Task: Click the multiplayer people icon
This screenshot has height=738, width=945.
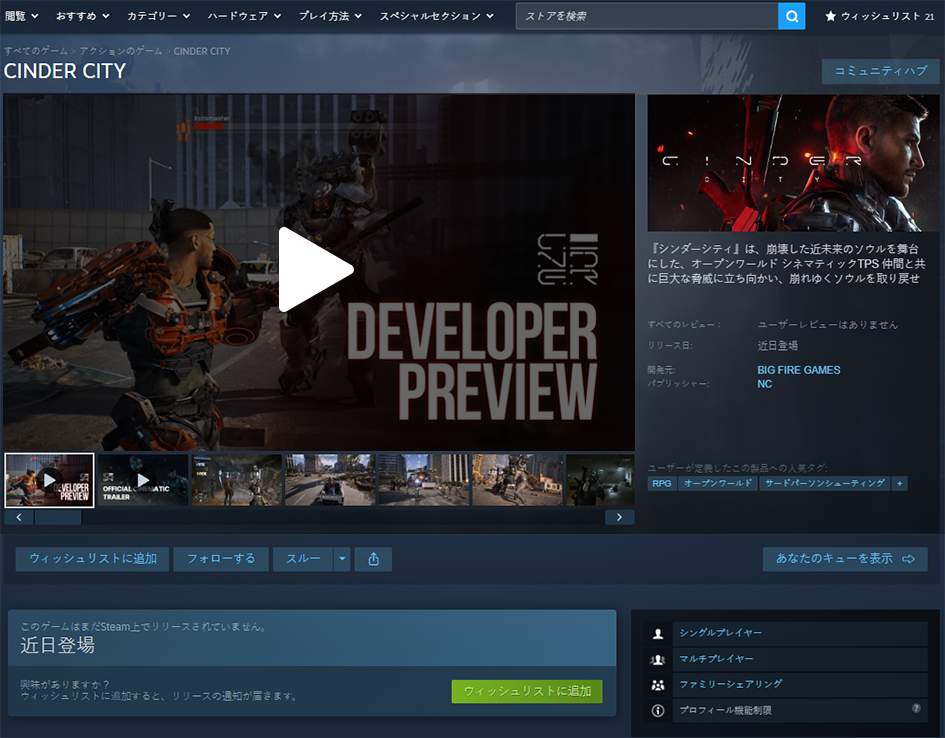Action: (658, 659)
